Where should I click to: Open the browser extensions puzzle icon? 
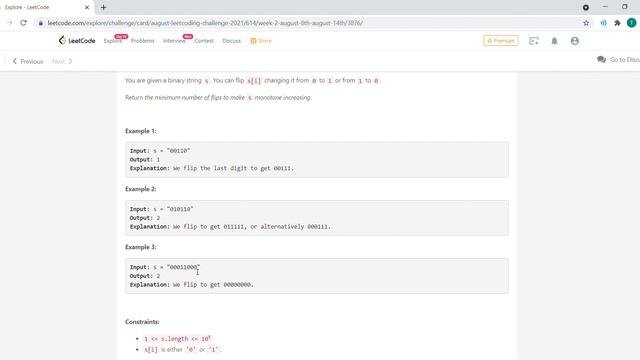(617, 23)
